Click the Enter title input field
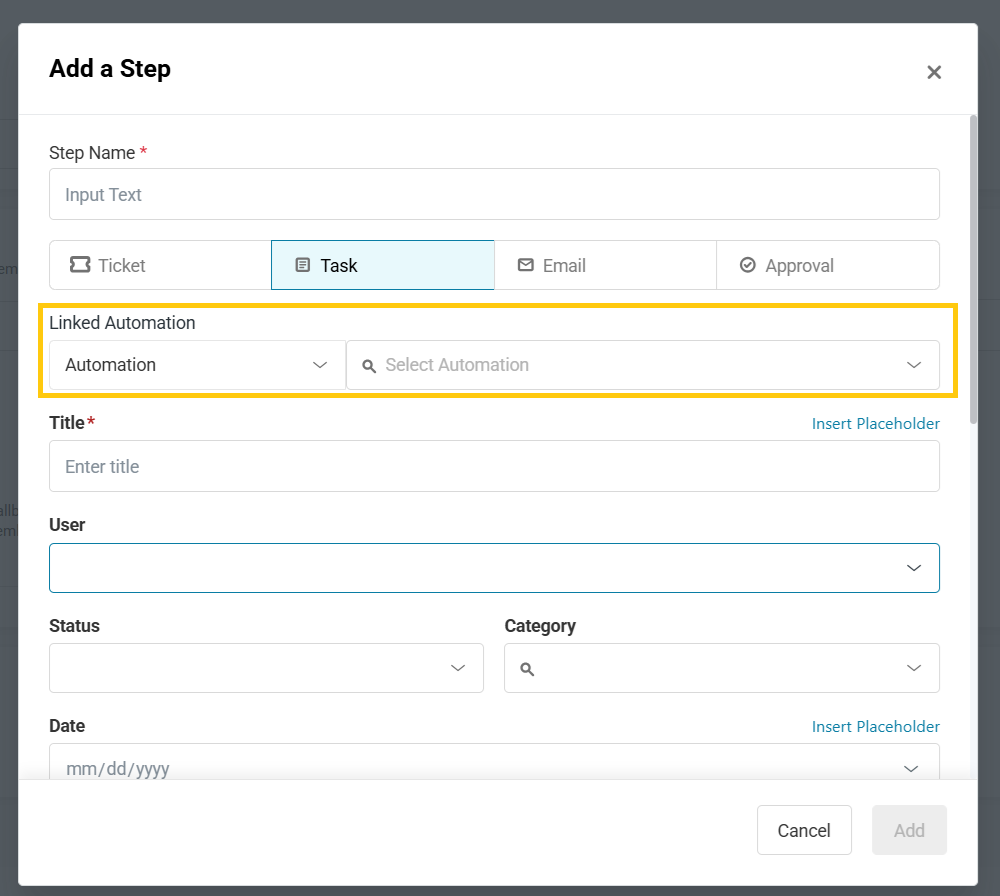The width and height of the screenshot is (1000, 896). tap(494, 466)
